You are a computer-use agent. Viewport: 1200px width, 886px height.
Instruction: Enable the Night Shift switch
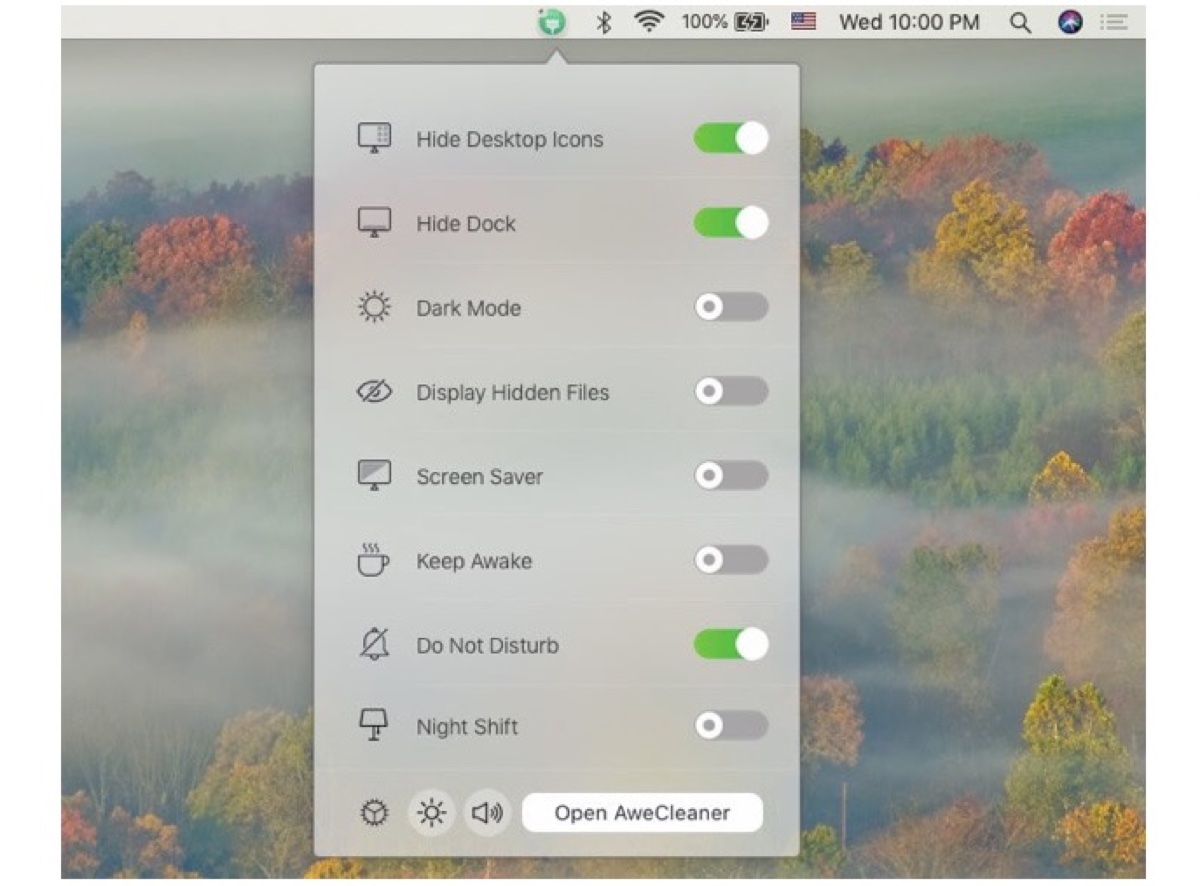[731, 727]
